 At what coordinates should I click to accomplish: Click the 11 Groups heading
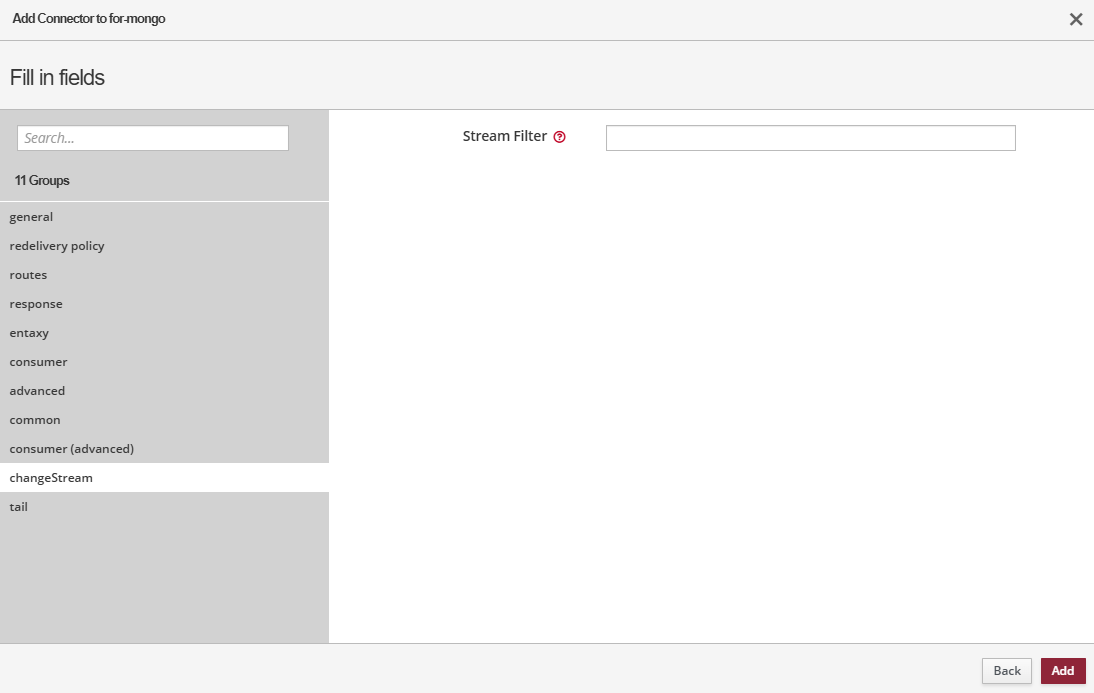point(42,181)
